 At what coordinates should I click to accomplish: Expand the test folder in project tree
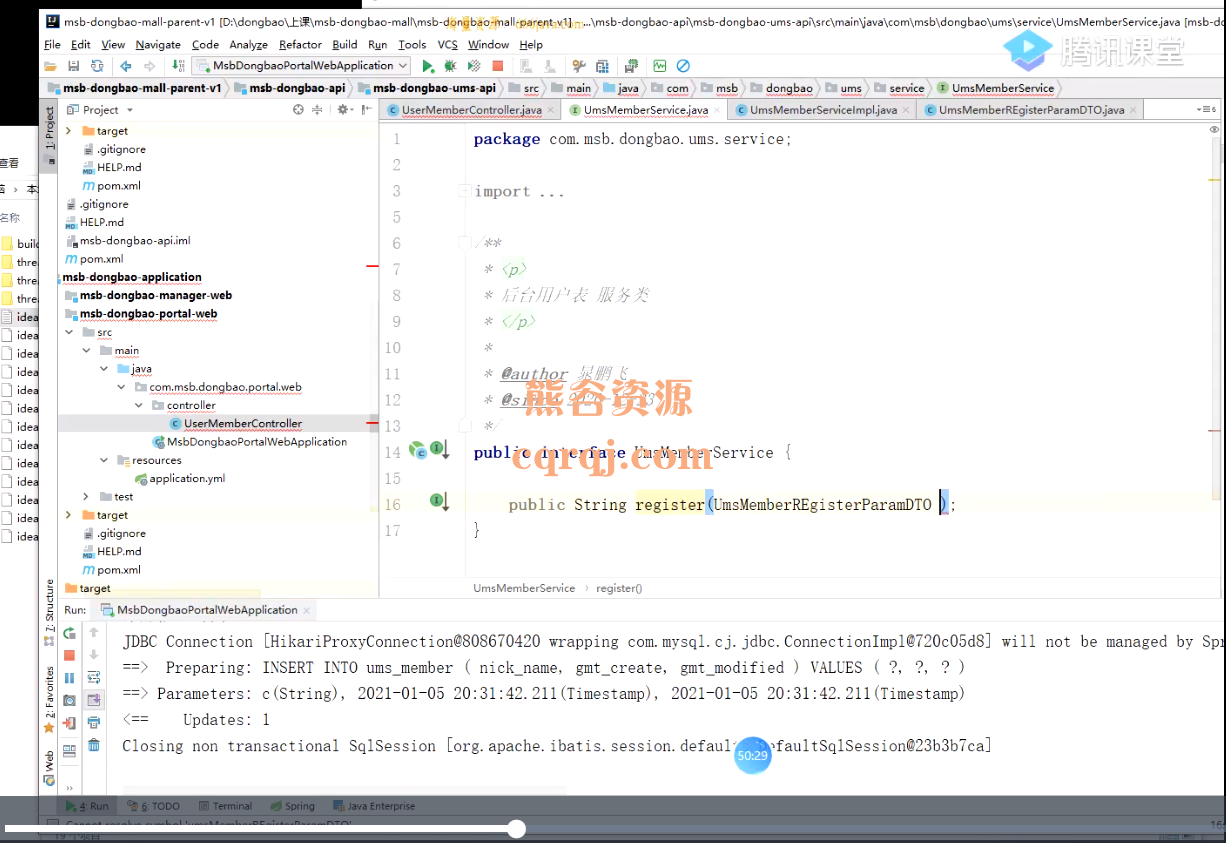coord(87,496)
